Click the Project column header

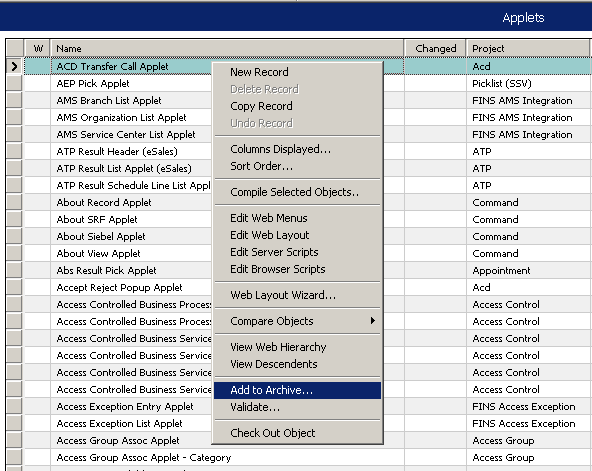(x=528, y=49)
